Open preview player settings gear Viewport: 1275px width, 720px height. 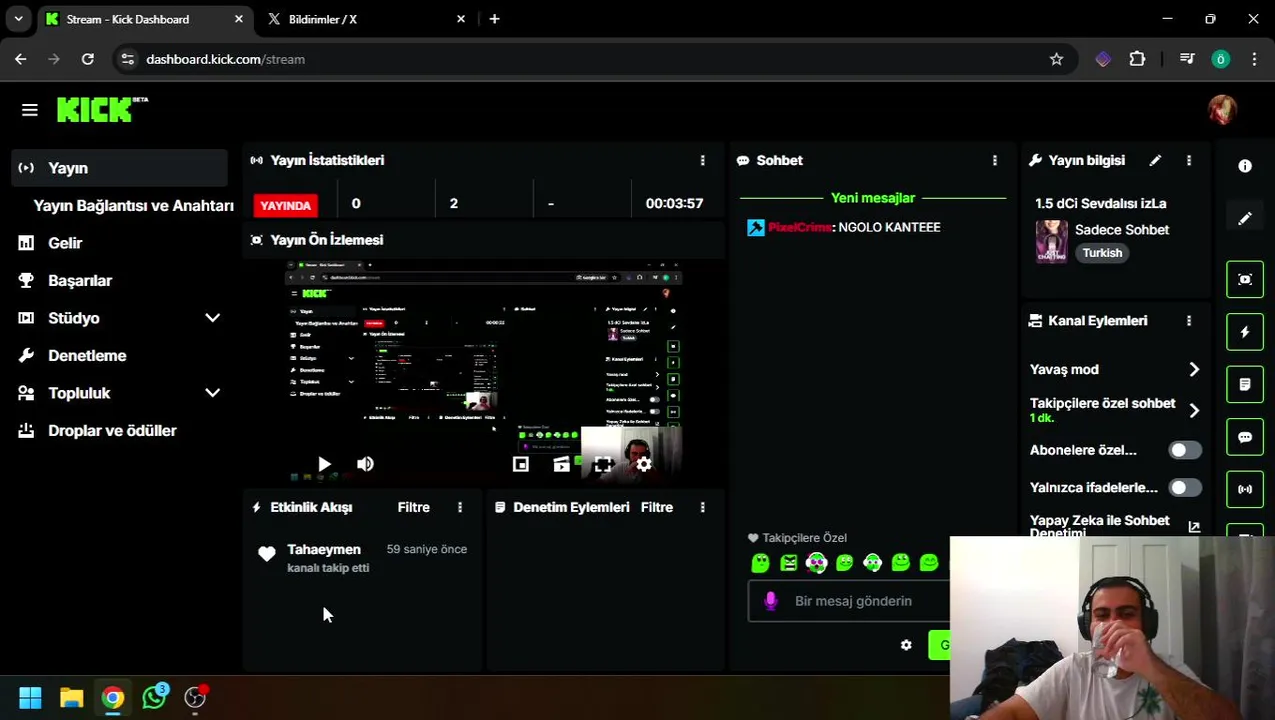[x=643, y=464]
